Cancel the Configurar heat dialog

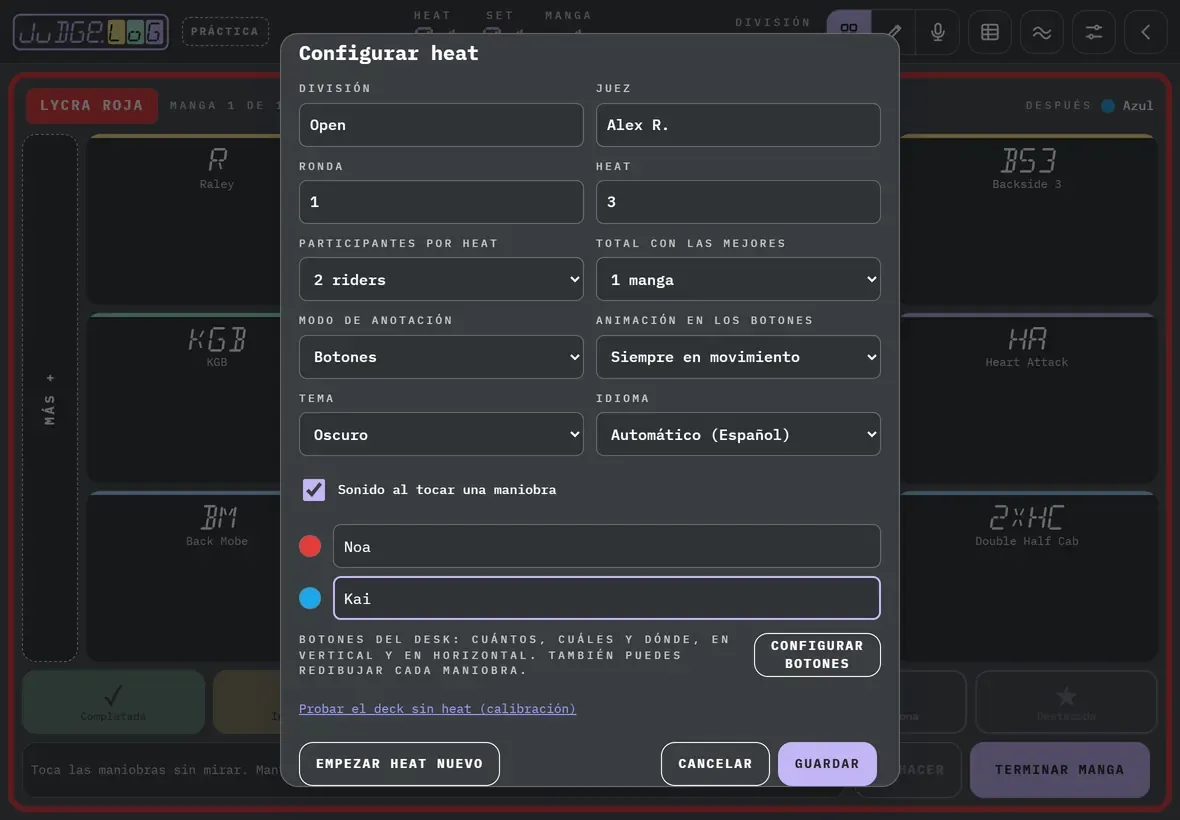(x=715, y=764)
